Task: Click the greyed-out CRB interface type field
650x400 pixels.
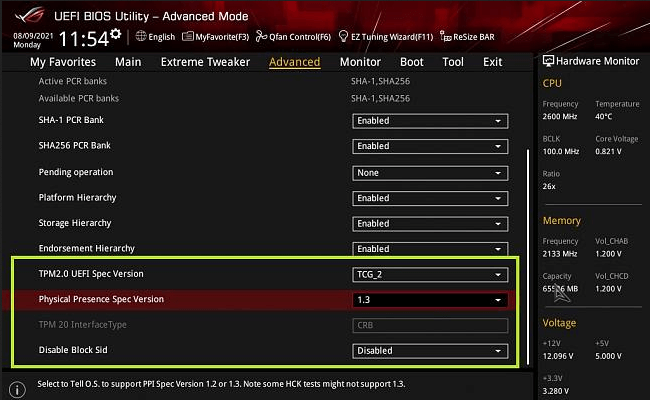Action: click(430, 325)
